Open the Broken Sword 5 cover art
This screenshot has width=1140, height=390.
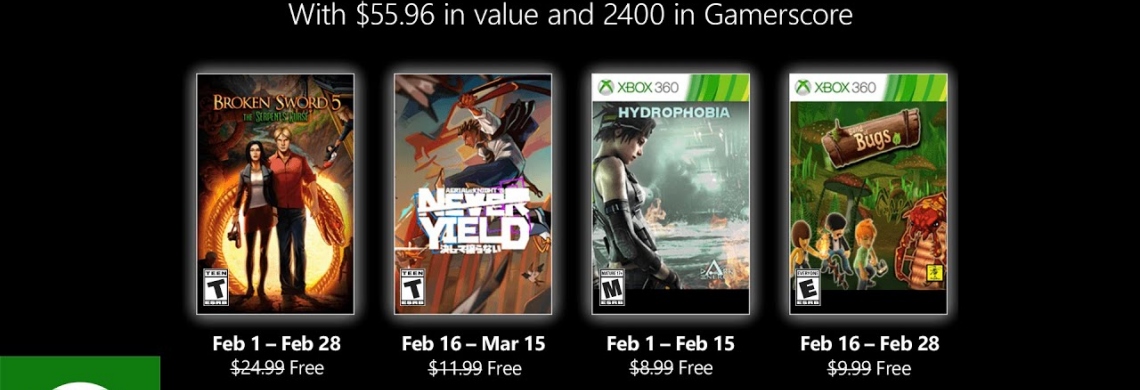[276, 194]
